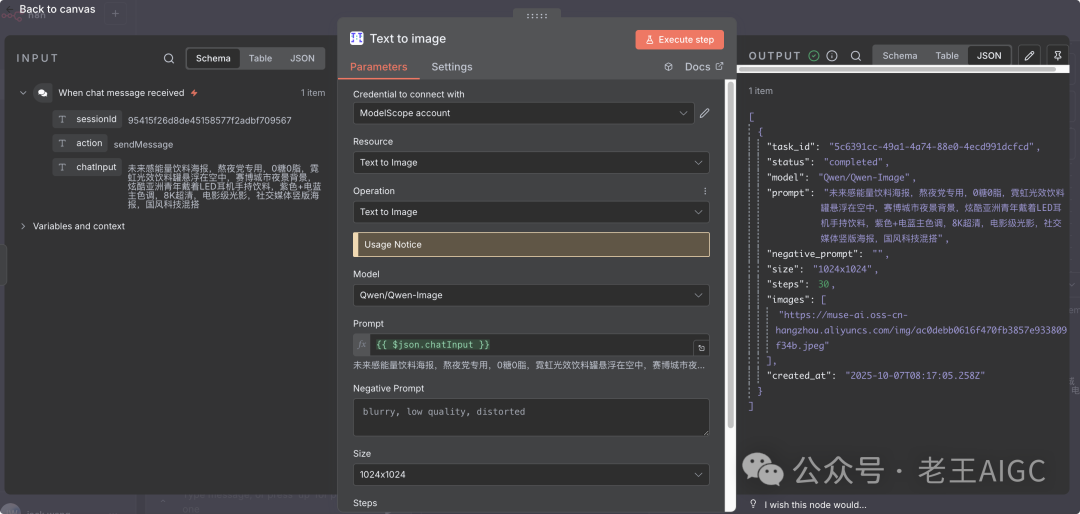Switch INPUT panel to JSON view
This screenshot has width=1080, height=514.
click(x=302, y=59)
